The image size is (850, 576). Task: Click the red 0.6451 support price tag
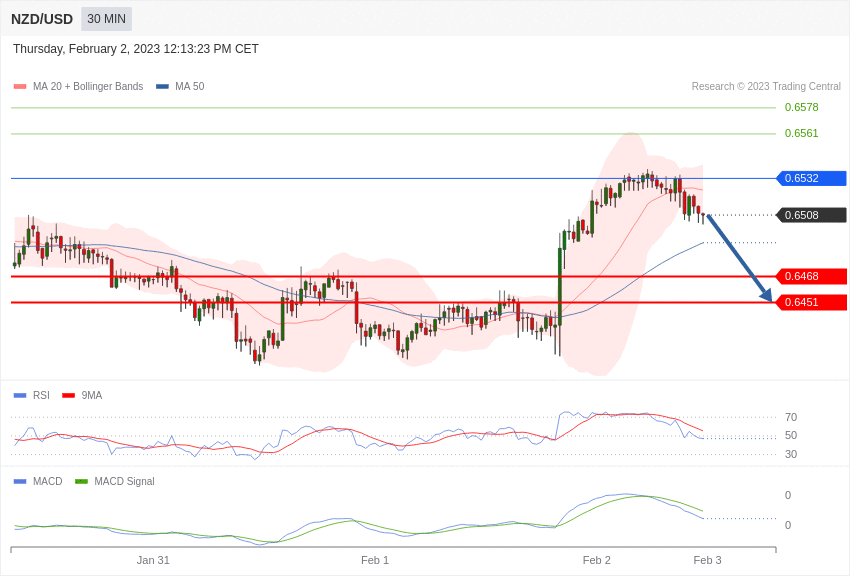(812, 302)
